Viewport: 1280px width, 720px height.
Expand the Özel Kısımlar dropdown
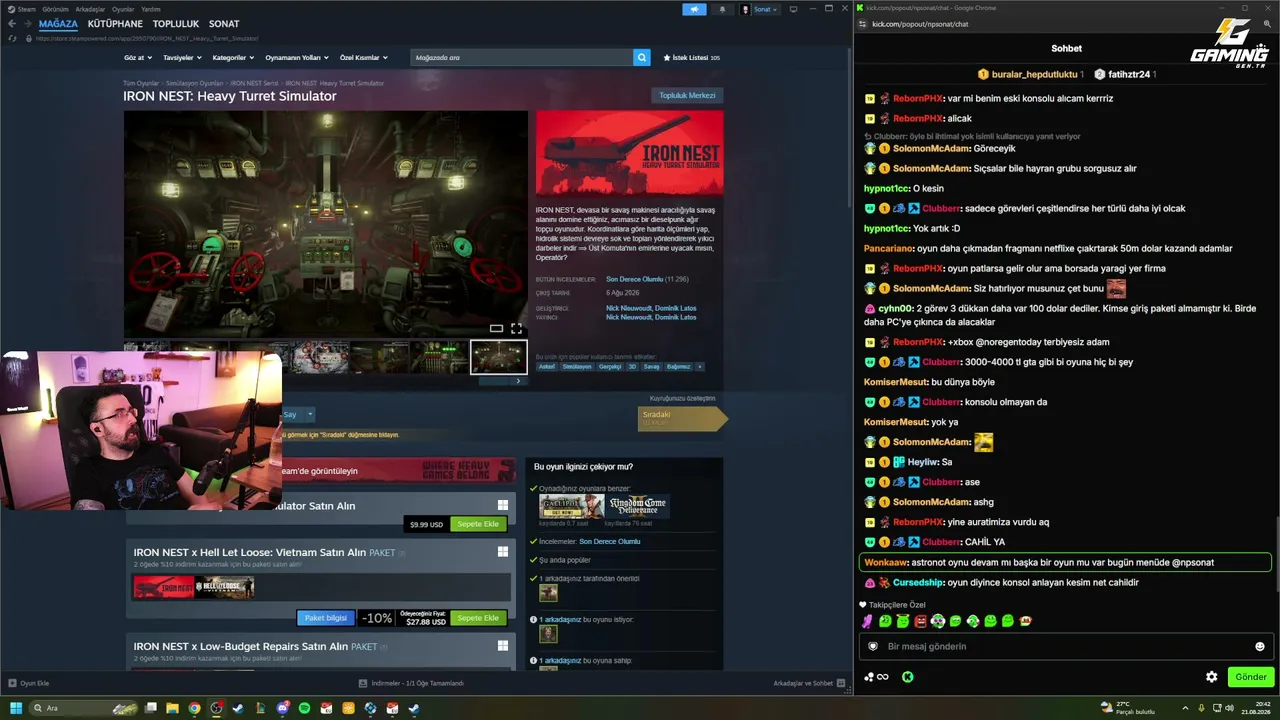tap(364, 58)
